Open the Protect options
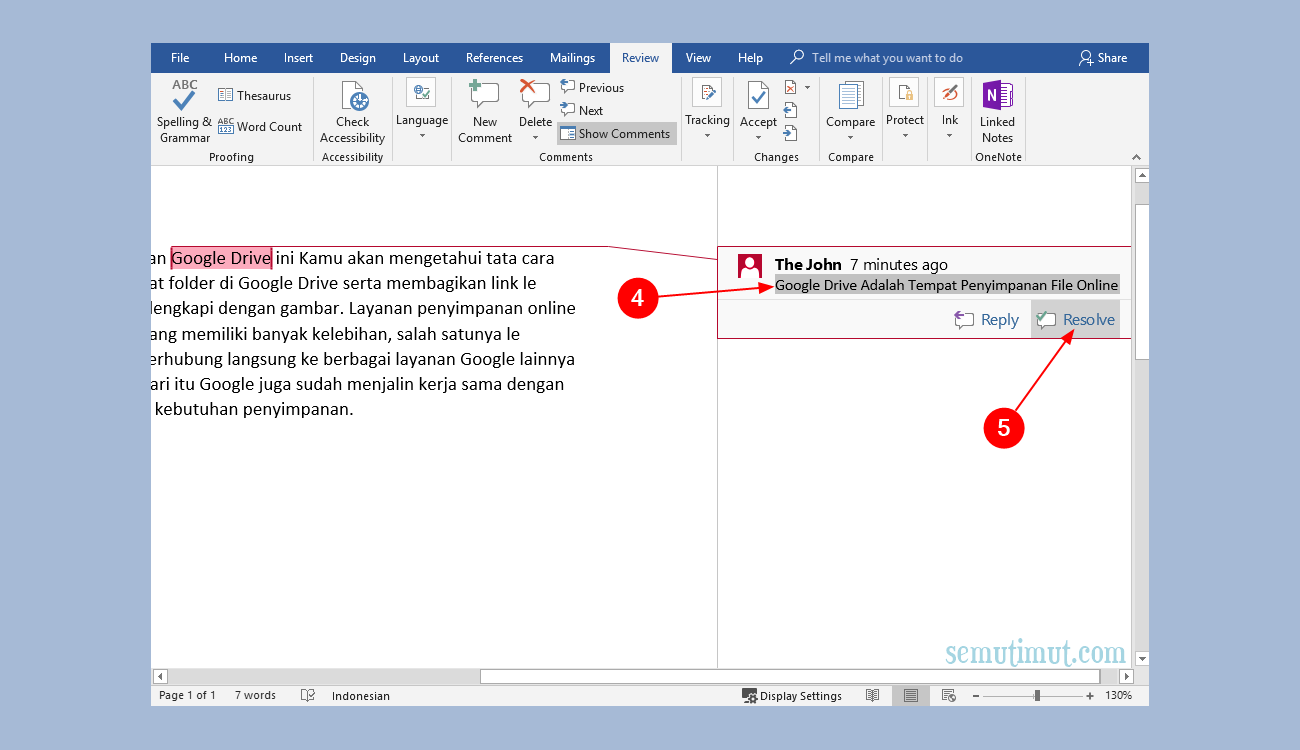1300x750 pixels. click(x=905, y=102)
